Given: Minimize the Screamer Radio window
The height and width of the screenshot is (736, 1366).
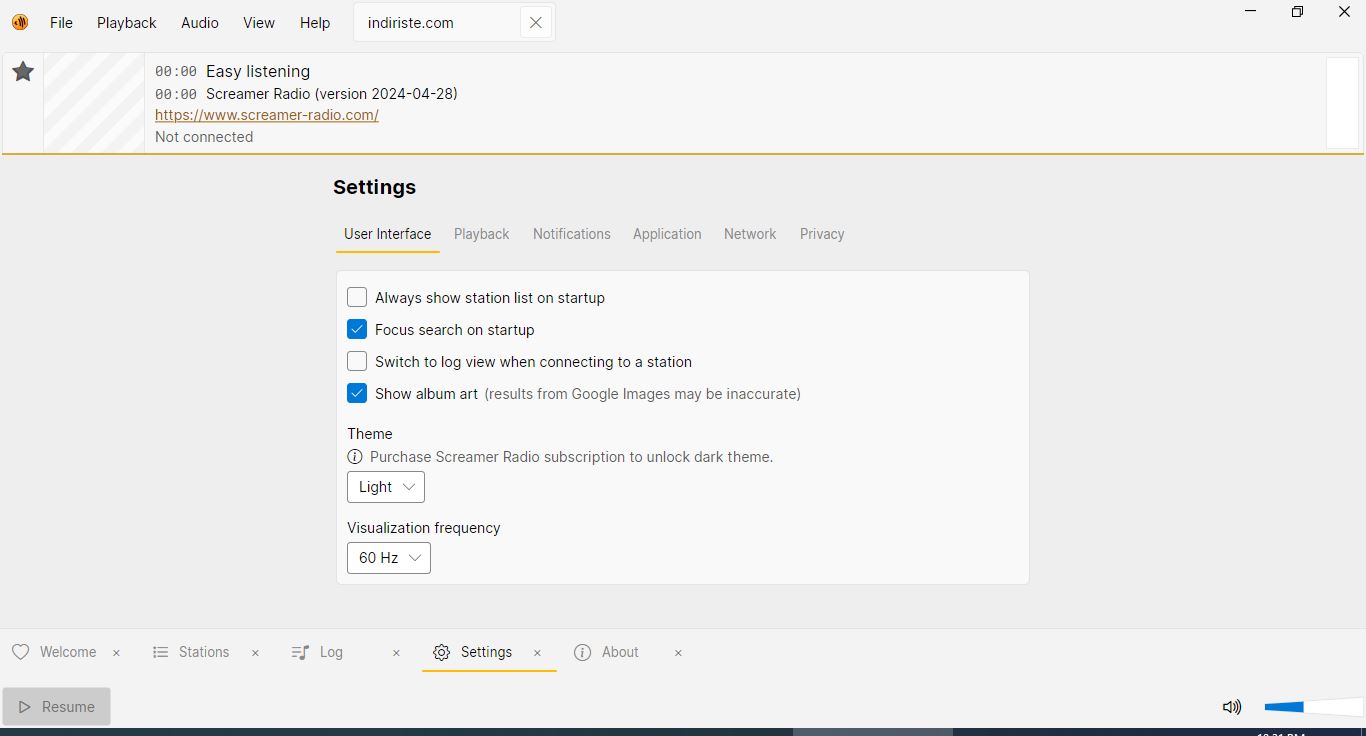Looking at the screenshot, I should click(1250, 12).
